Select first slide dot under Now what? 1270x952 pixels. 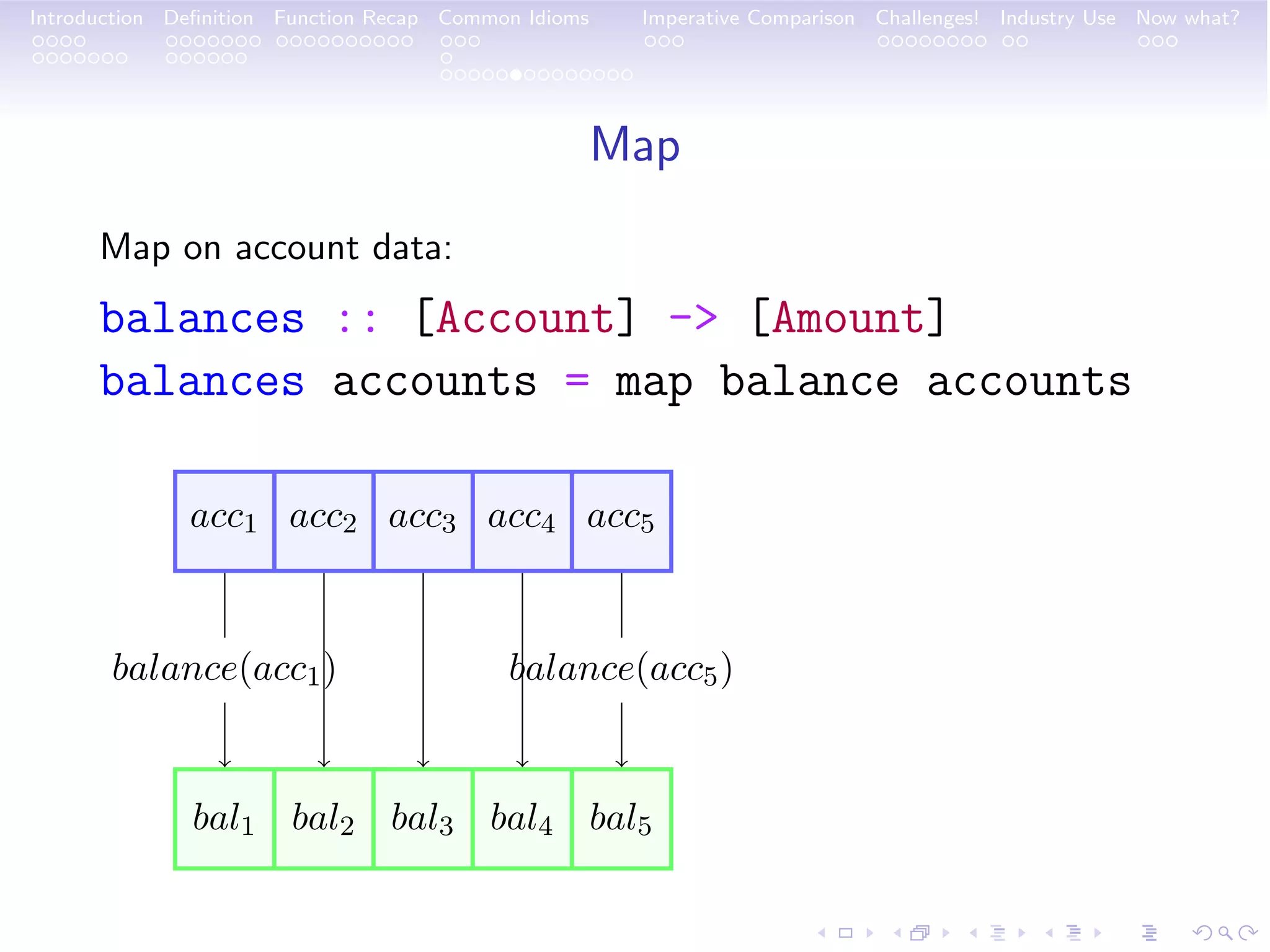point(1144,42)
